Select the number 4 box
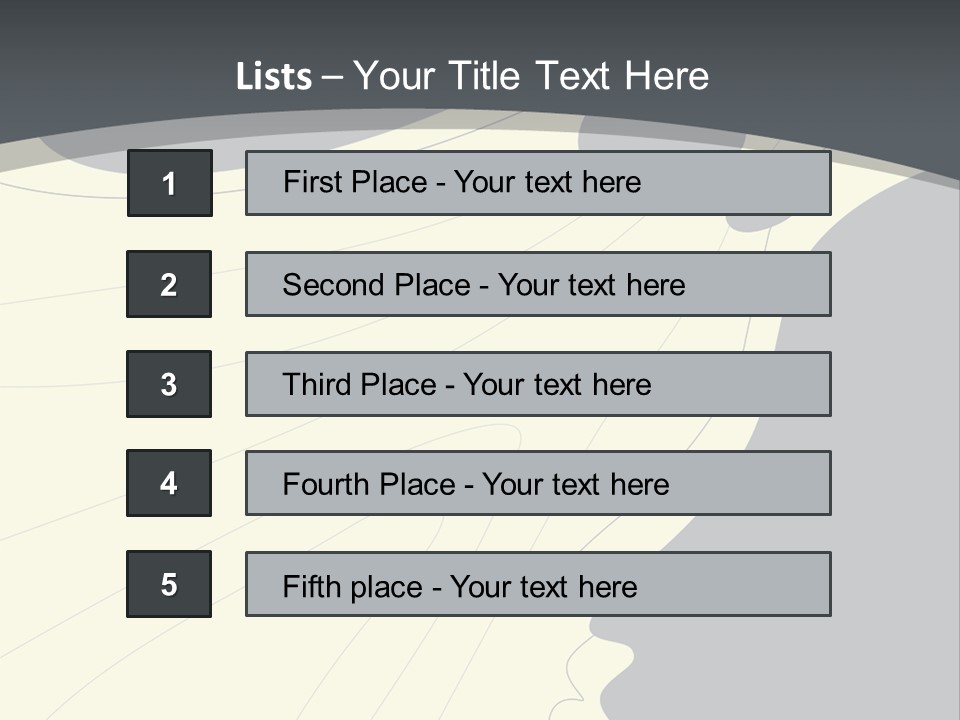This screenshot has width=960, height=720. pos(169,483)
